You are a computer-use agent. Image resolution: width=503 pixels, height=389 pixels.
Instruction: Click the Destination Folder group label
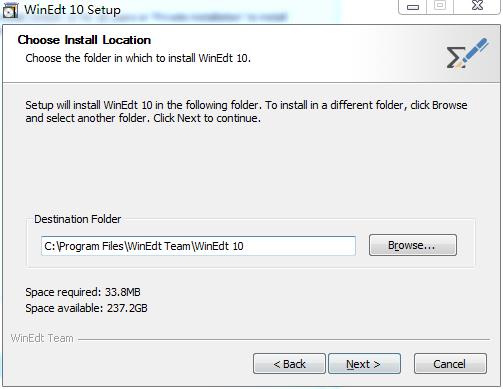tap(78, 219)
